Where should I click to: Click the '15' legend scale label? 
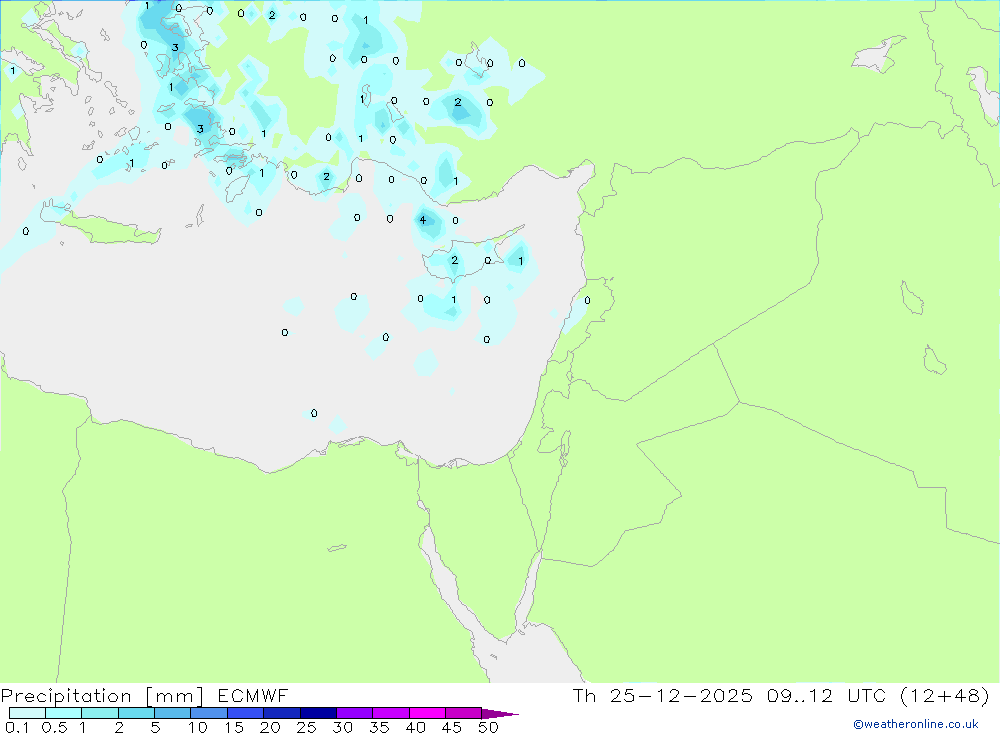[x=234, y=727]
